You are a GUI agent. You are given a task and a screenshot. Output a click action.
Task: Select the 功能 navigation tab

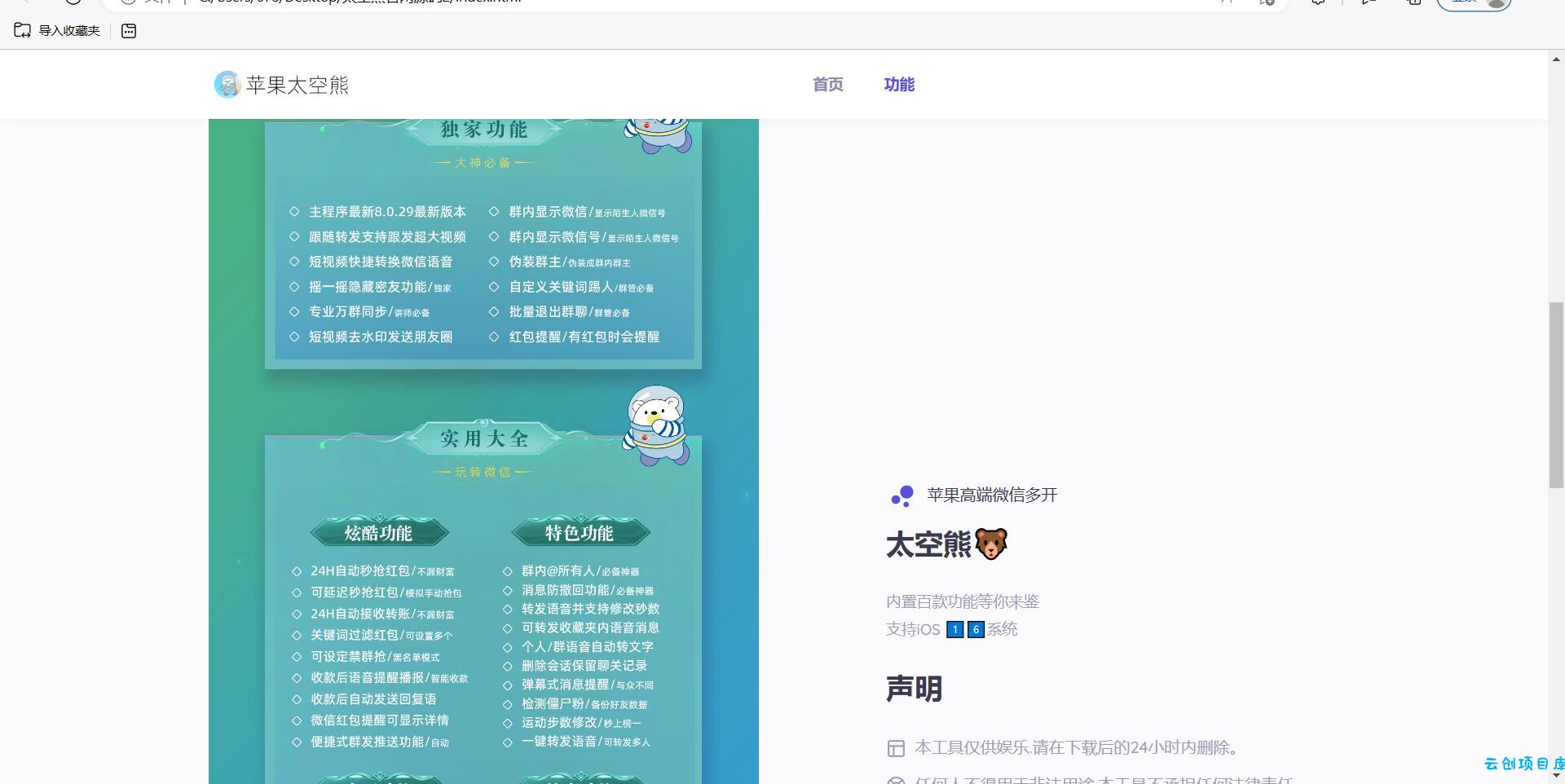899,85
